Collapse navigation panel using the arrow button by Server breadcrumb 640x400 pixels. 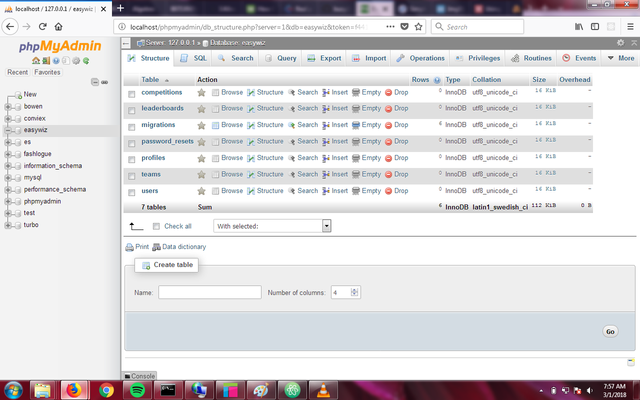[126, 43]
